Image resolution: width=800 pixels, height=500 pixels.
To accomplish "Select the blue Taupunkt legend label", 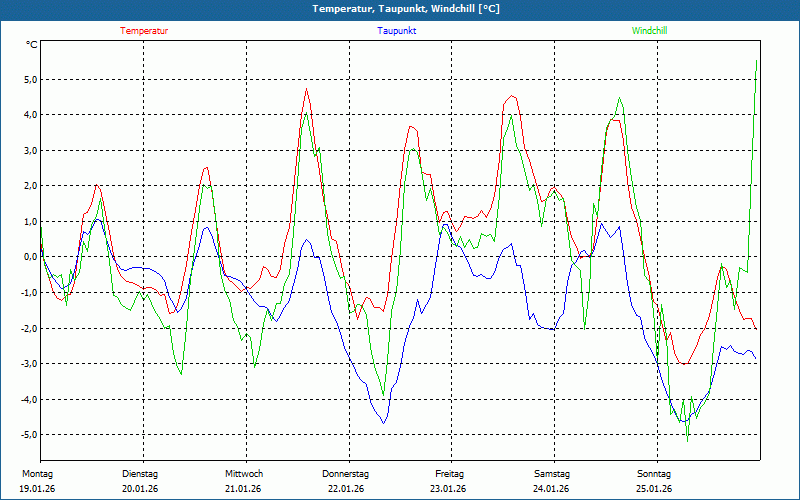I will [396, 31].
